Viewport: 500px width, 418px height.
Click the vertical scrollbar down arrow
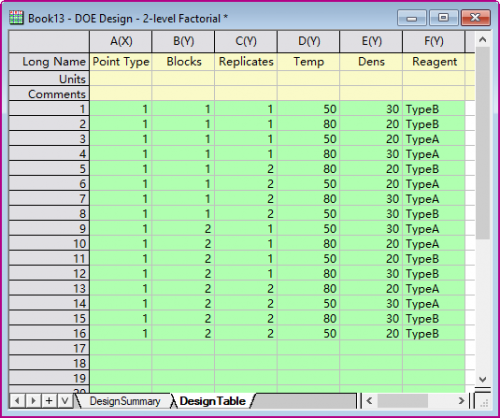[482, 379]
